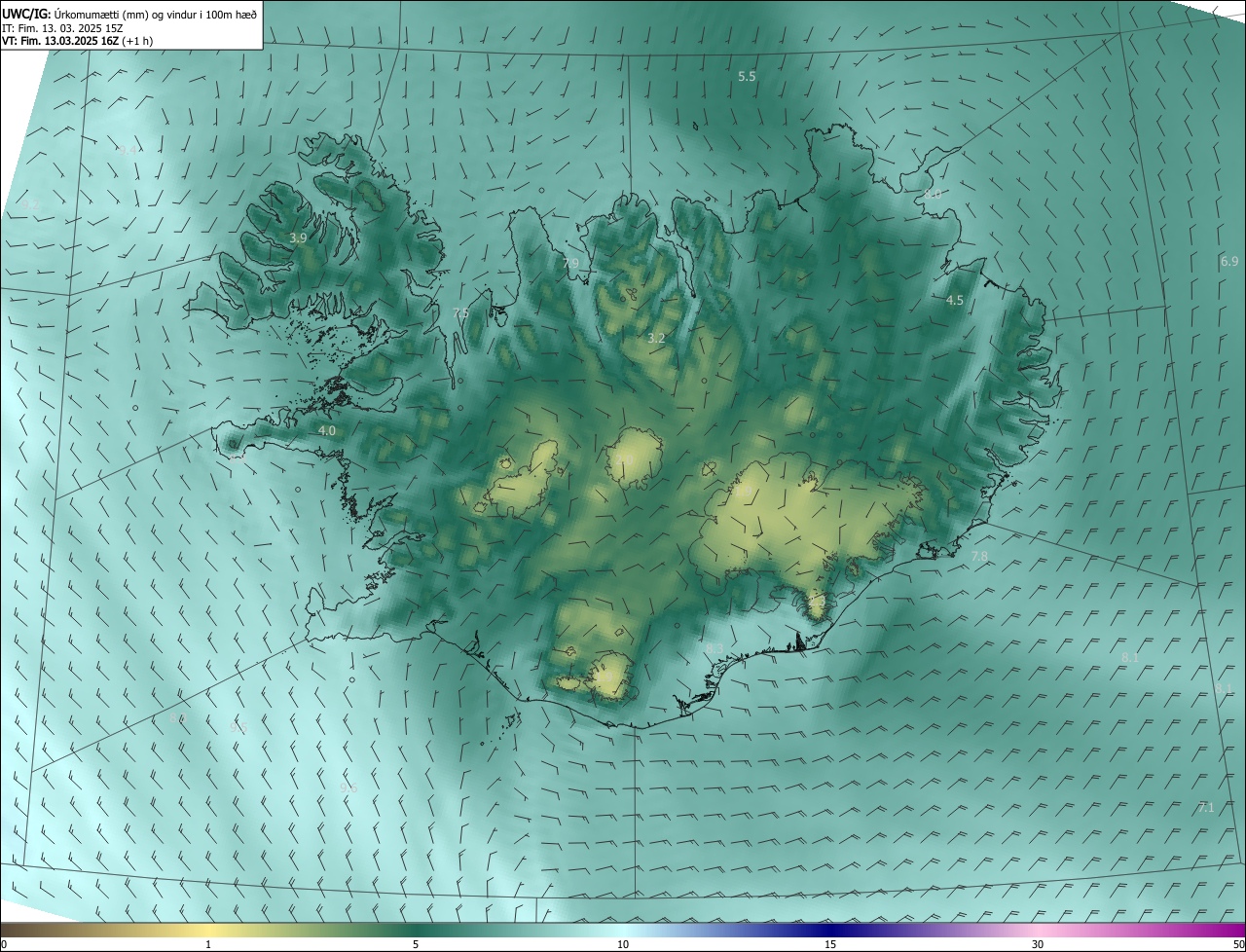Image resolution: width=1246 pixels, height=952 pixels.
Task: Click the 15 tick on the color scale
Action: pyautogui.click(x=830, y=944)
